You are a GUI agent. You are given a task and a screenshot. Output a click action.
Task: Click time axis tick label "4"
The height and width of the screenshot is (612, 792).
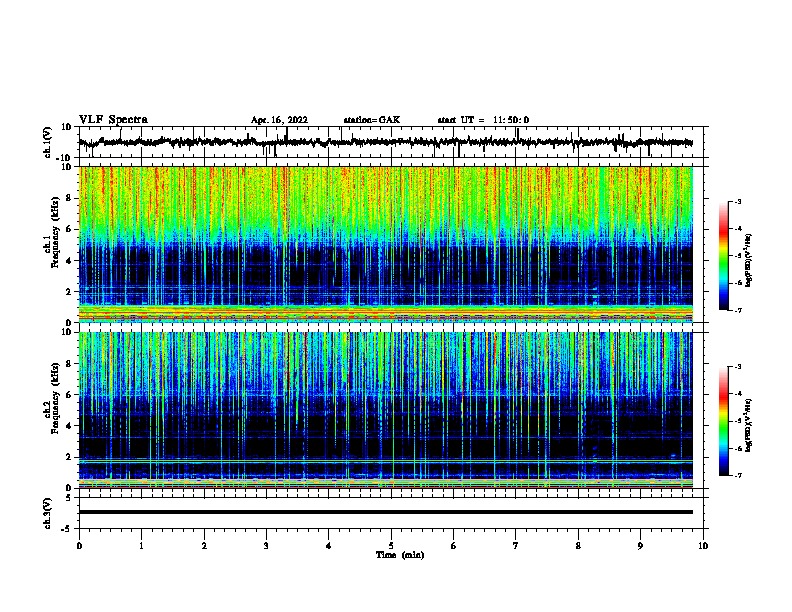pos(329,546)
